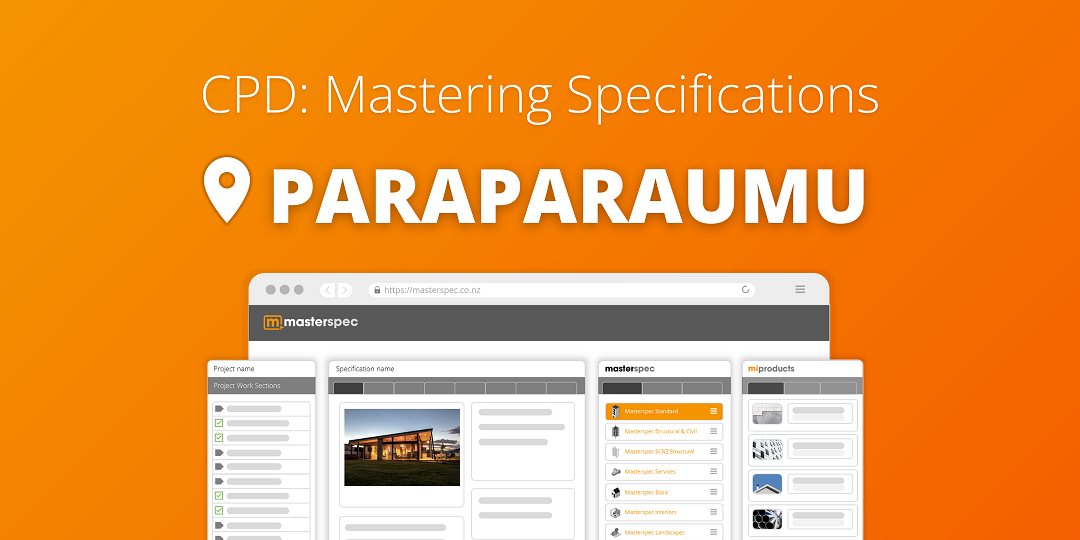The height and width of the screenshot is (540, 1080).
Task: Open the menu icon on SCNZ Structural row
Action: pyautogui.click(x=714, y=452)
